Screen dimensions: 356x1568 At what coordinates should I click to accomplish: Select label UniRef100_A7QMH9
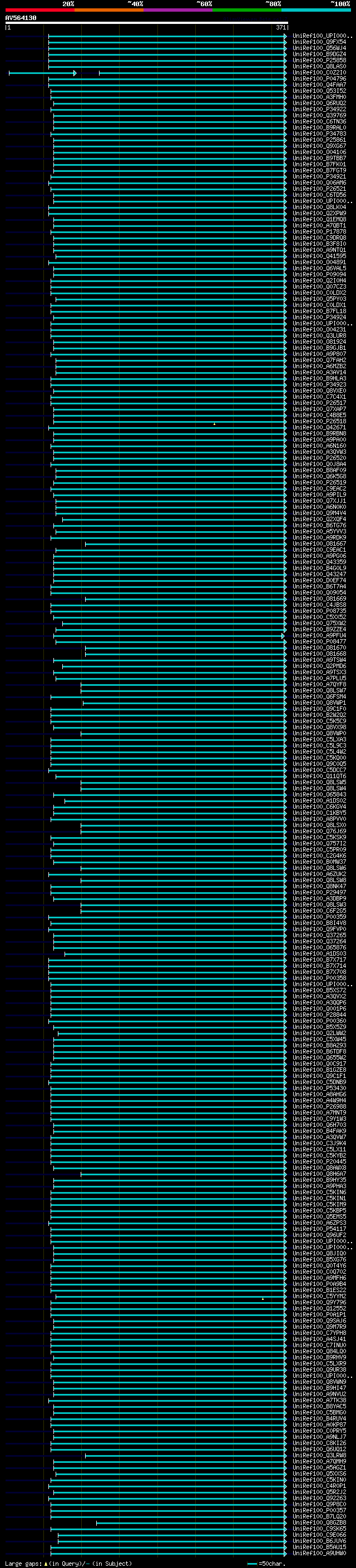pyautogui.click(x=319, y=1461)
